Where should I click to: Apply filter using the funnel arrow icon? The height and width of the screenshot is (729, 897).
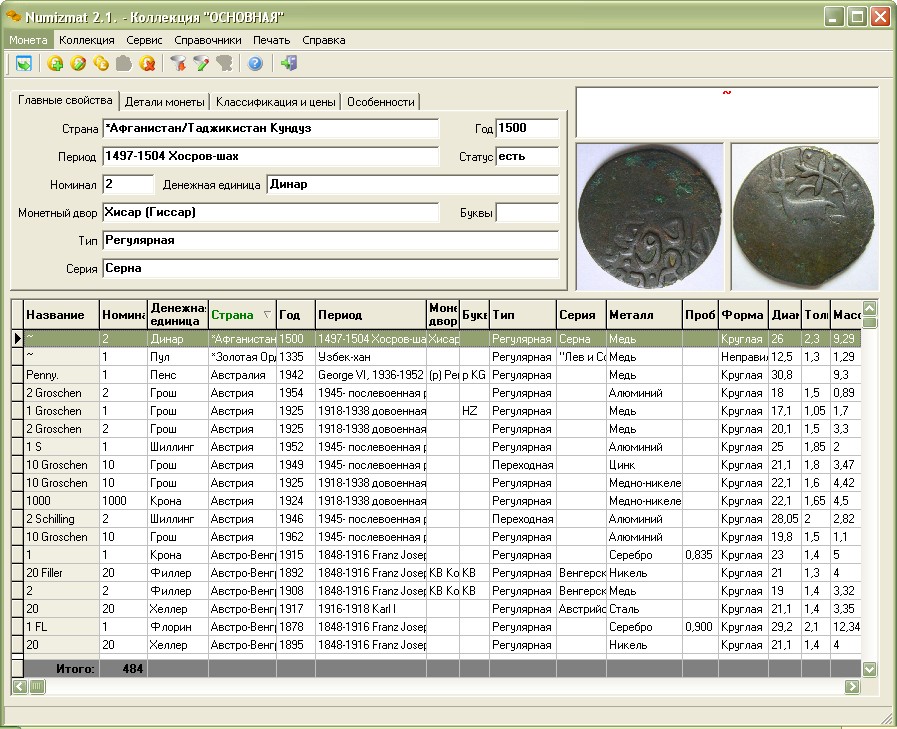pos(178,63)
